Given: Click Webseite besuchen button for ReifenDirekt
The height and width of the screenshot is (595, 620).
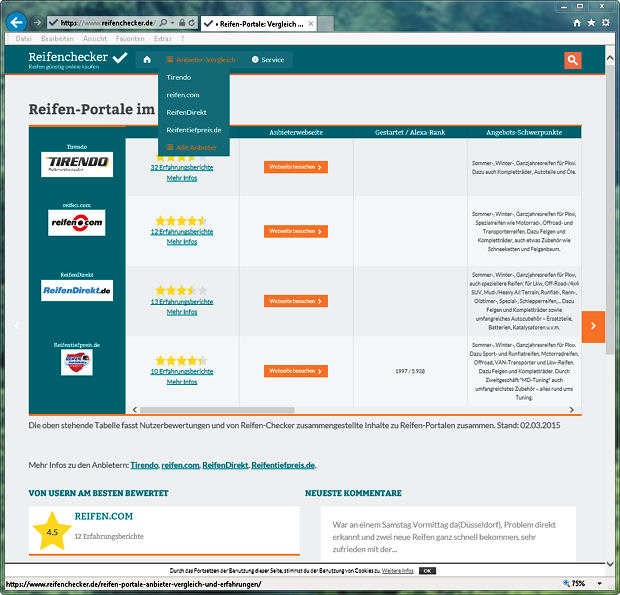Looking at the screenshot, I should (296, 301).
